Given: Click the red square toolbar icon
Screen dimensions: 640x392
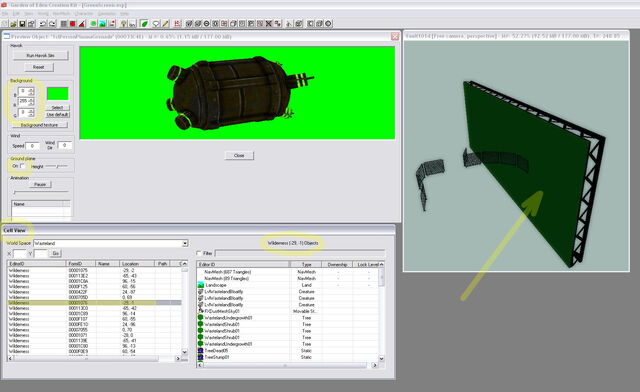Looking at the screenshot, I should click(x=73, y=24).
